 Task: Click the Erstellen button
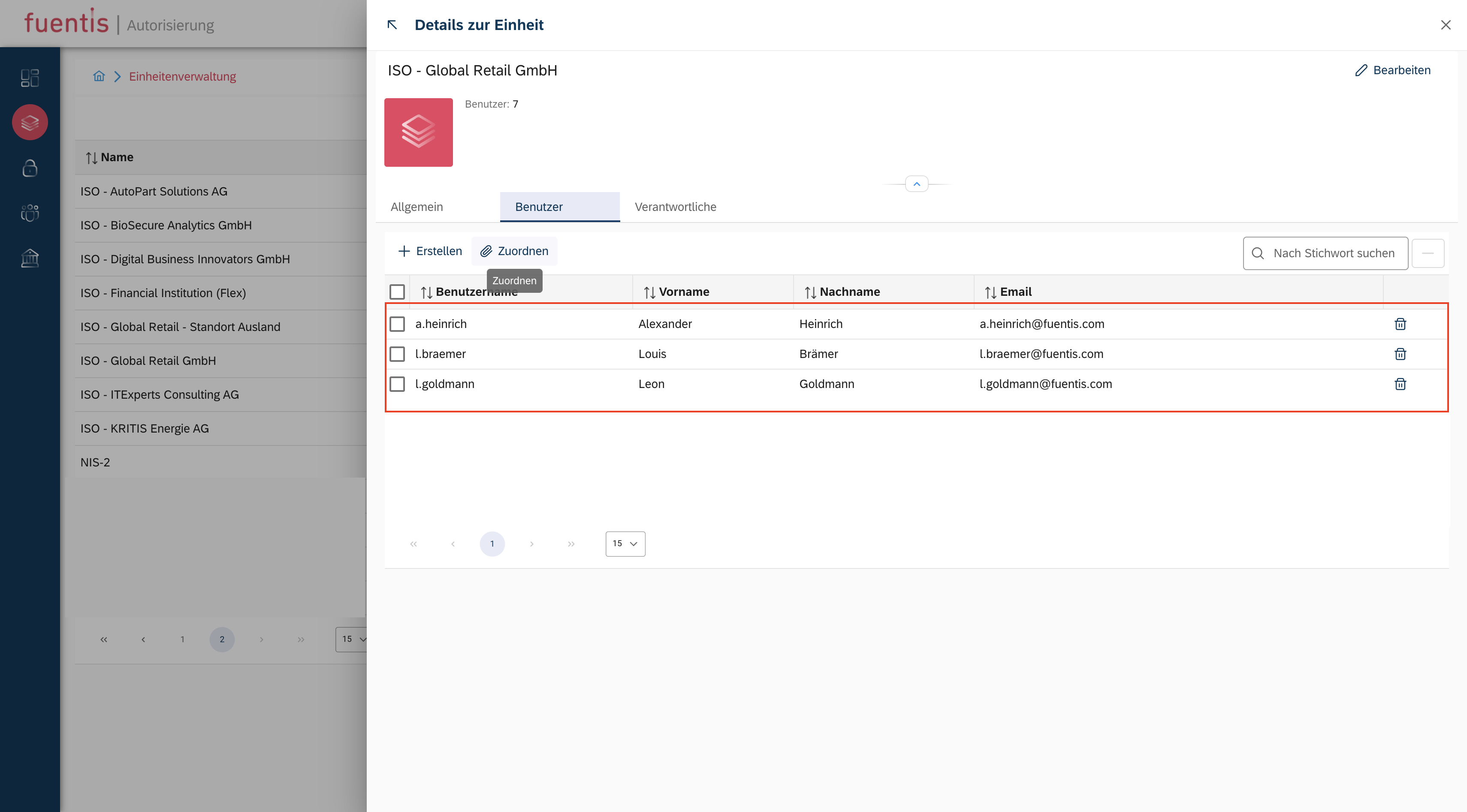(430, 251)
